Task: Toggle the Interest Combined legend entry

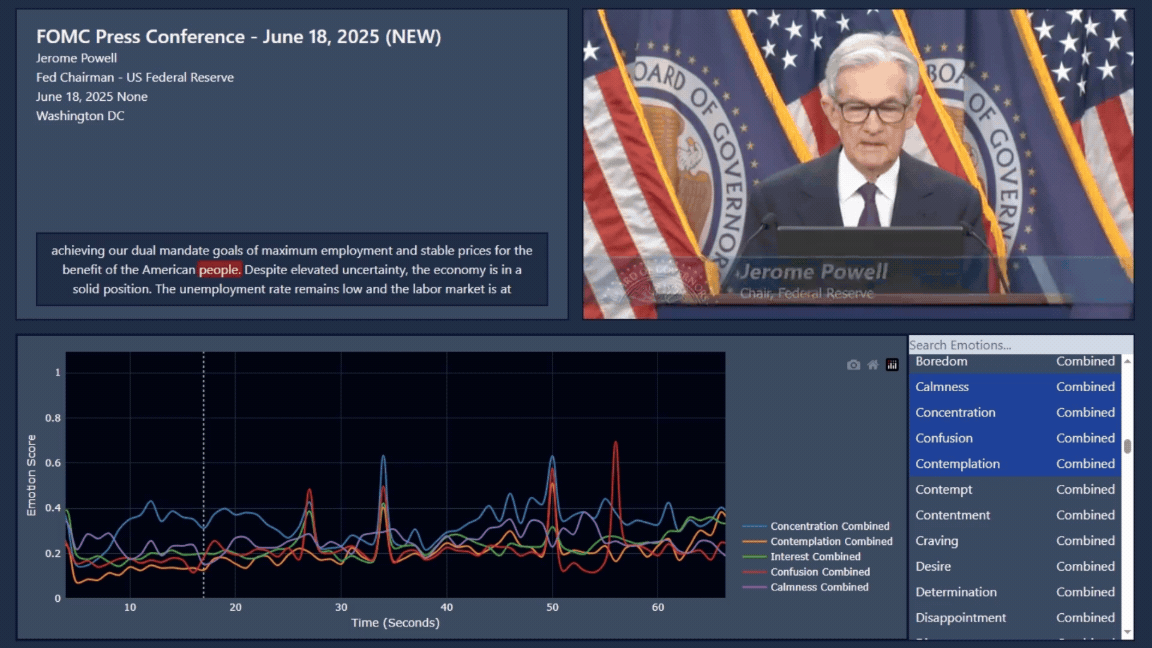Action: click(x=815, y=557)
